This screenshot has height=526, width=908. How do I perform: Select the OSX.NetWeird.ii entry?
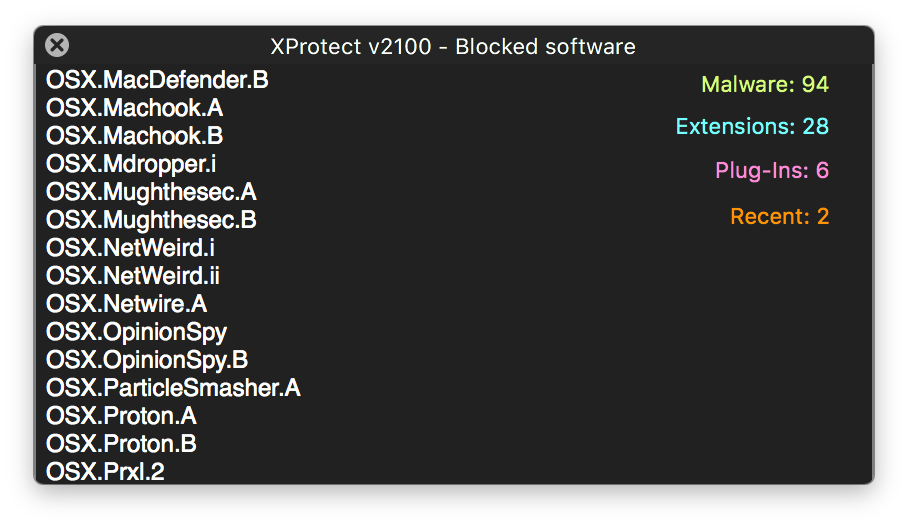click(133, 276)
